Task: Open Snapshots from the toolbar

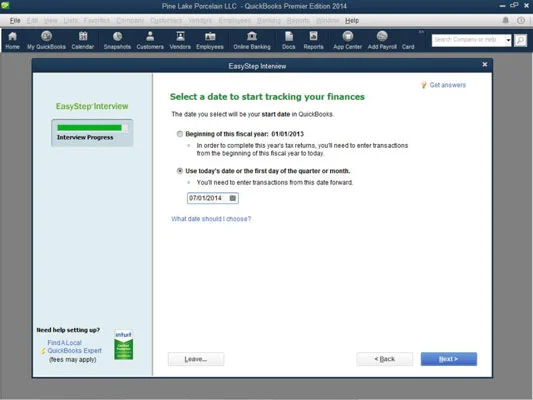Action: 117,40
